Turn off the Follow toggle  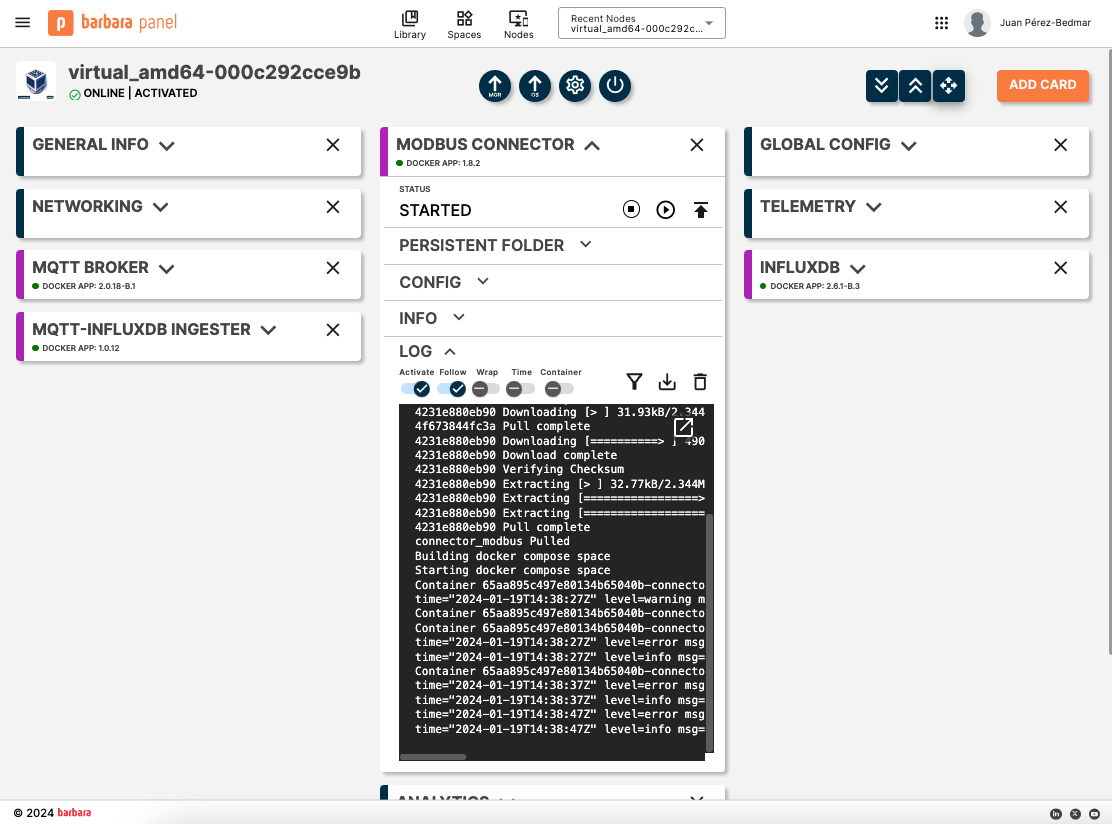click(452, 388)
